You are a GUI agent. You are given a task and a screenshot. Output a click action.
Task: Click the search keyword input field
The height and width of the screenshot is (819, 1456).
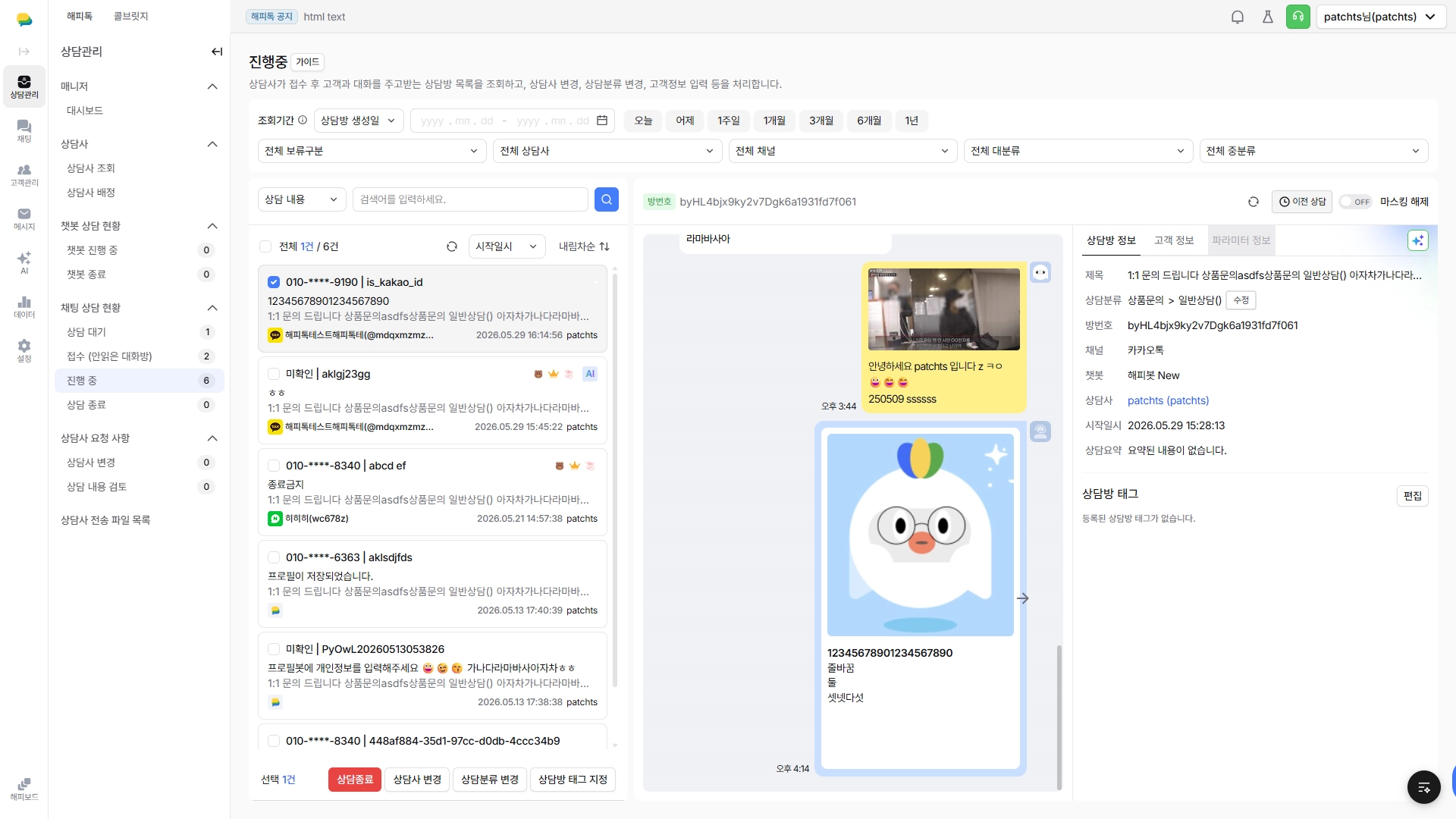pyautogui.click(x=470, y=199)
